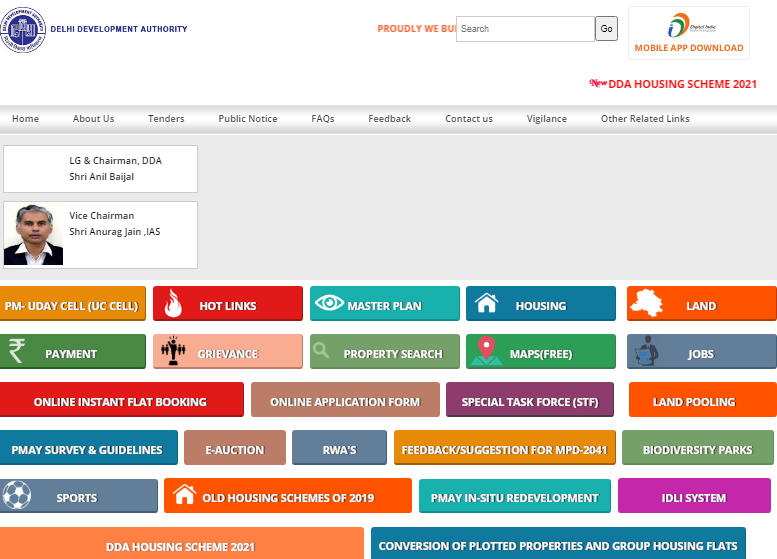
Task: Go to the Vigilance menu item
Action: pyautogui.click(x=547, y=119)
